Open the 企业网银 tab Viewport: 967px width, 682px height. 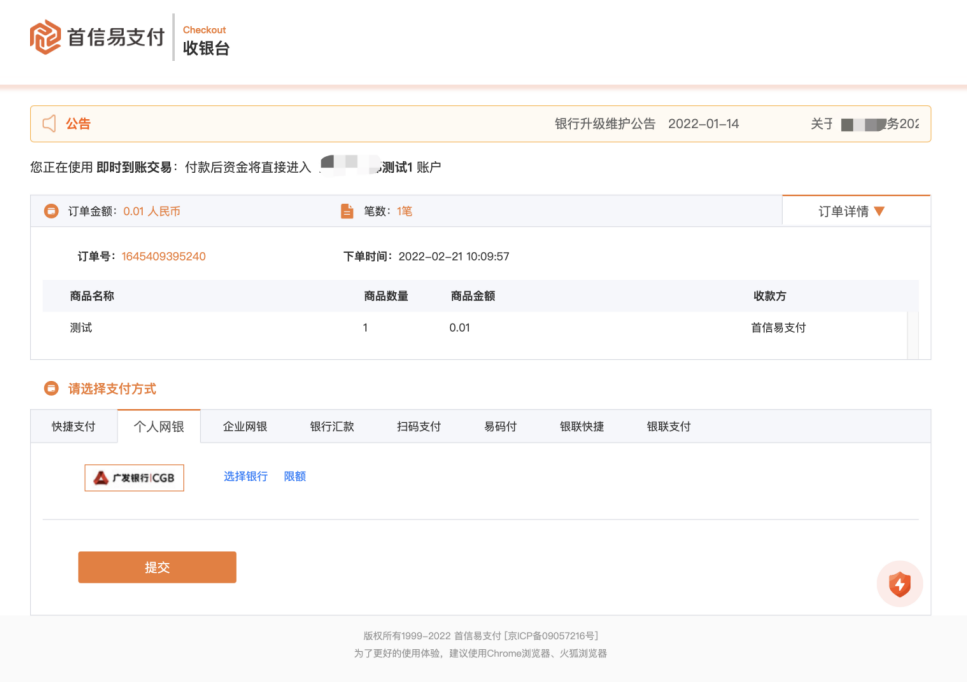click(x=245, y=426)
